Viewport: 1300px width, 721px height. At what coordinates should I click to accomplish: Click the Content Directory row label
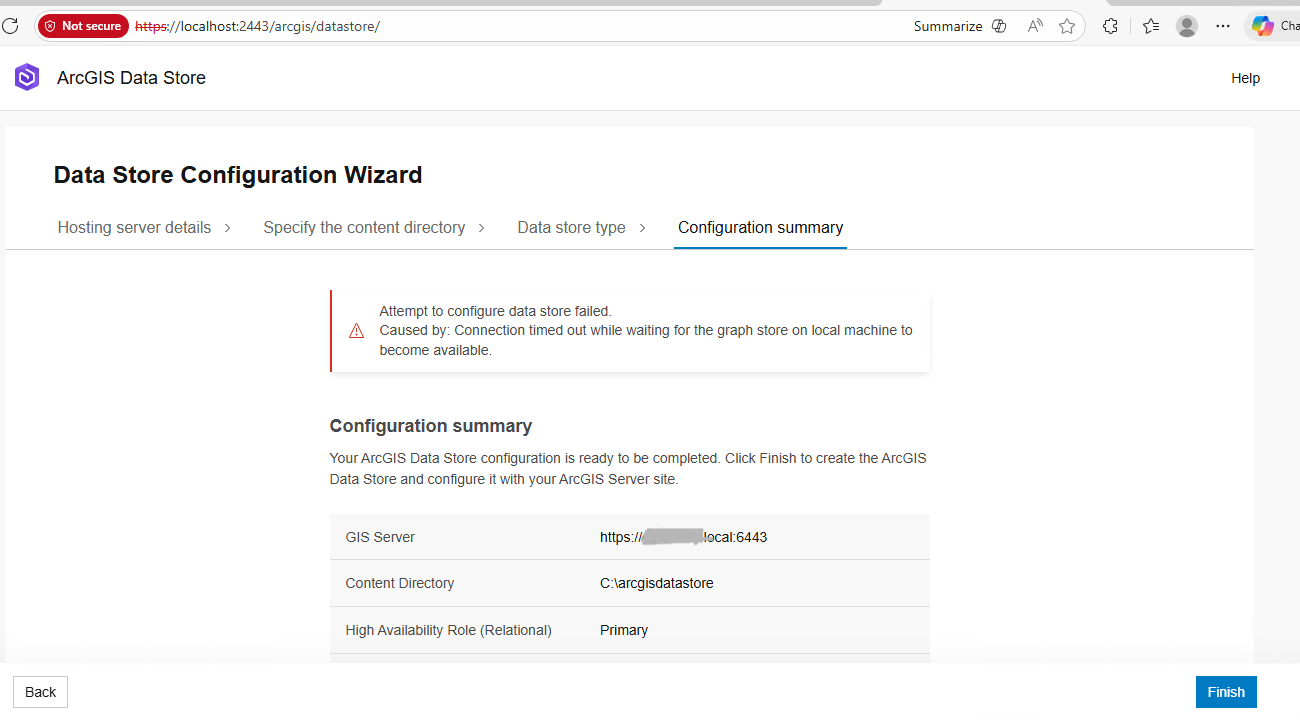pyautogui.click(x=400, y=583)
